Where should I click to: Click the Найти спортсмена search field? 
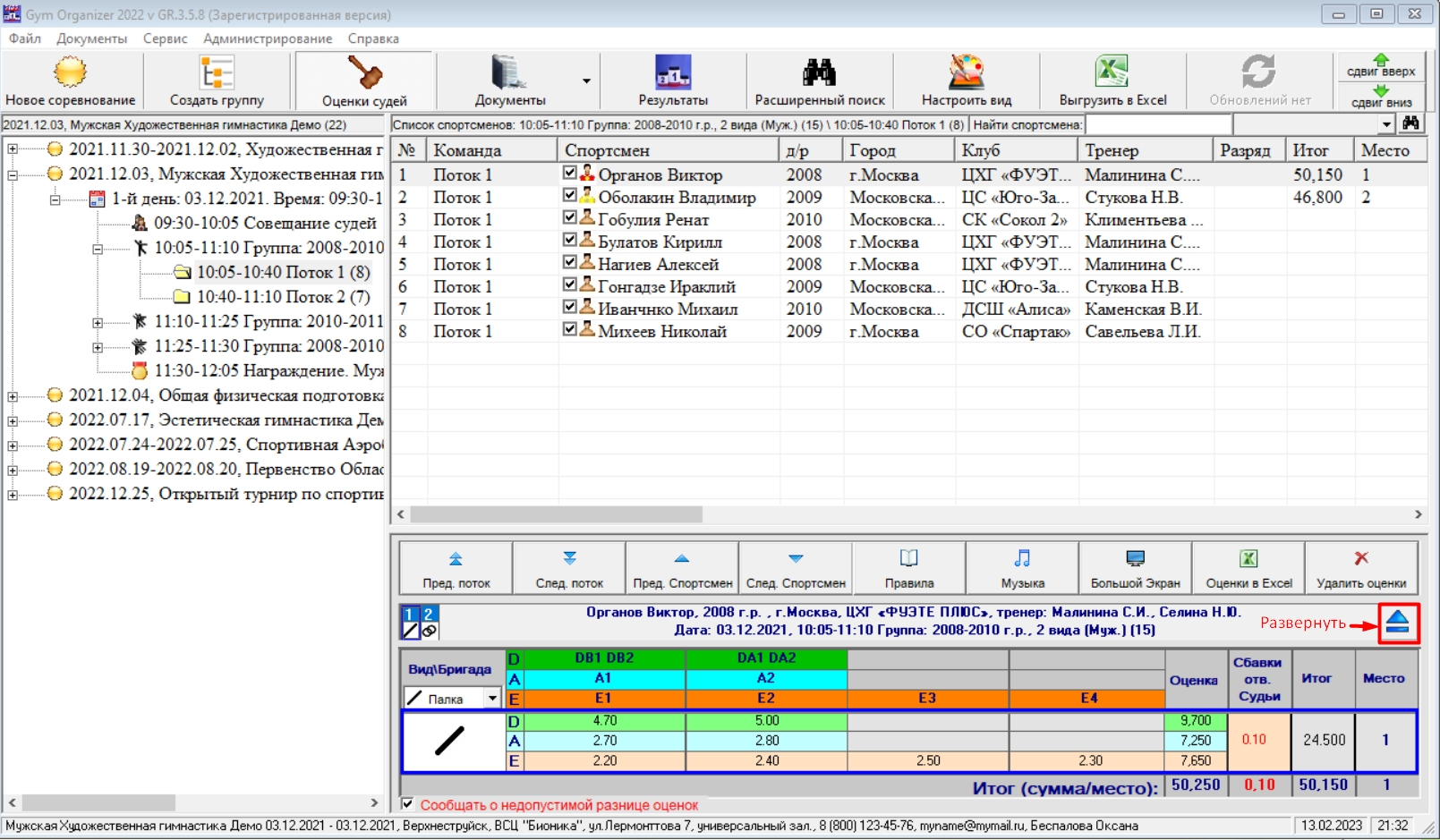(x=1158, y=124)
